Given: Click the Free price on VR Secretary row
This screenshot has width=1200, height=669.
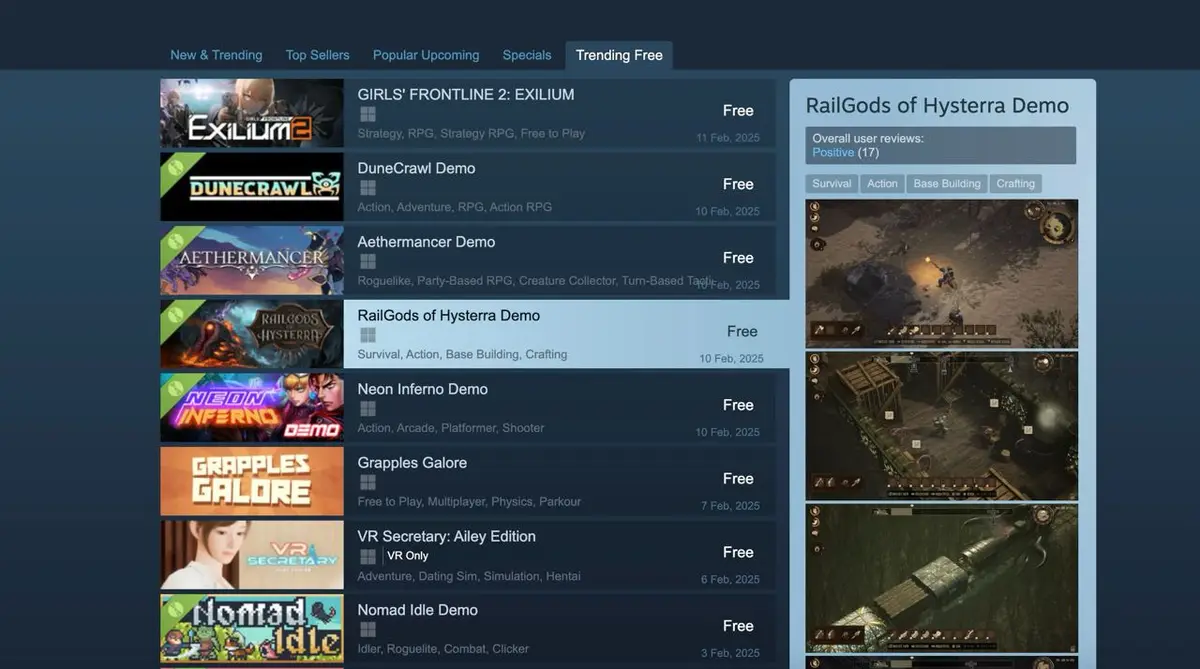Looking at the screenshot, I should pos(738,552).
